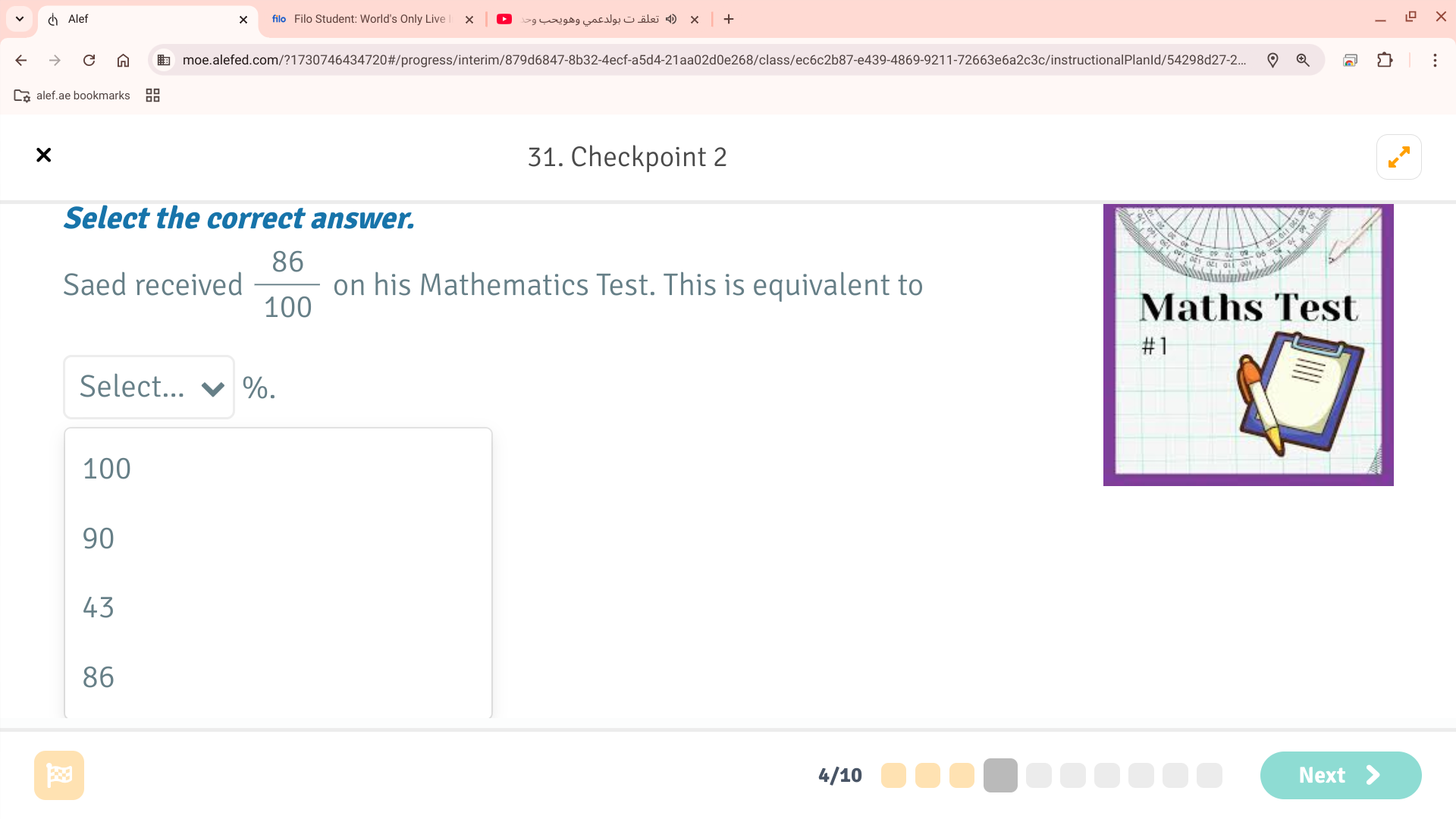
Task: Click the Maths Test image
Action: [x=1248, y=345]
